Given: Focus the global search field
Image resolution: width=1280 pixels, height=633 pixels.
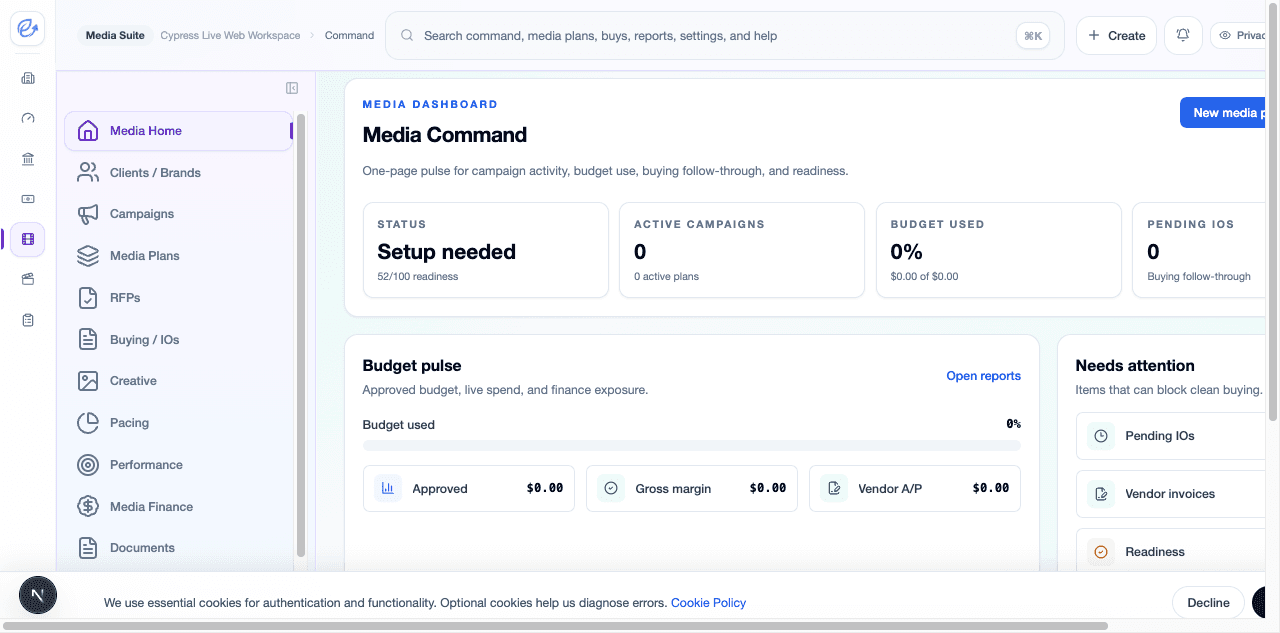Looking at the screenshot, I should (x=725, y=36).
